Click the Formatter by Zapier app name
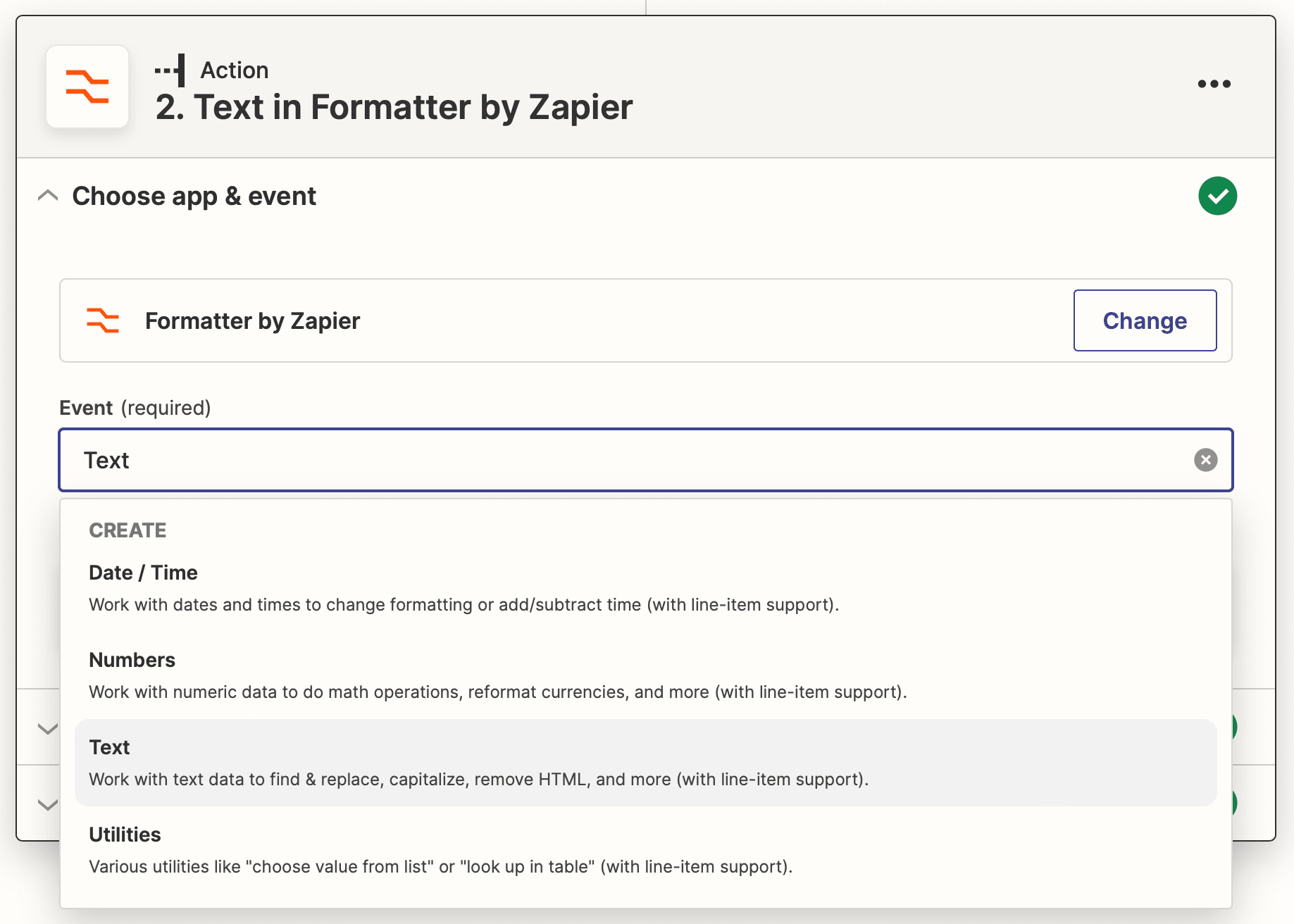The height and width of the screenshot is (924, 1294). click(252, 320)
